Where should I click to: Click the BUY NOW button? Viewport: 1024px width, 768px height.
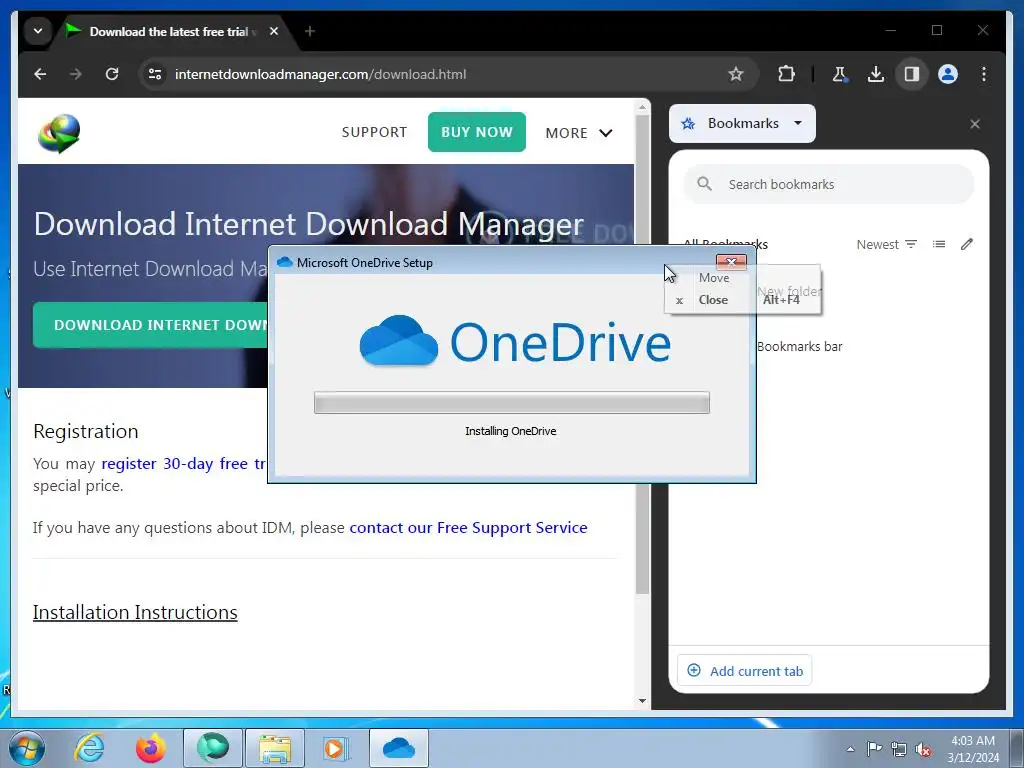click(x=477, y=132)
